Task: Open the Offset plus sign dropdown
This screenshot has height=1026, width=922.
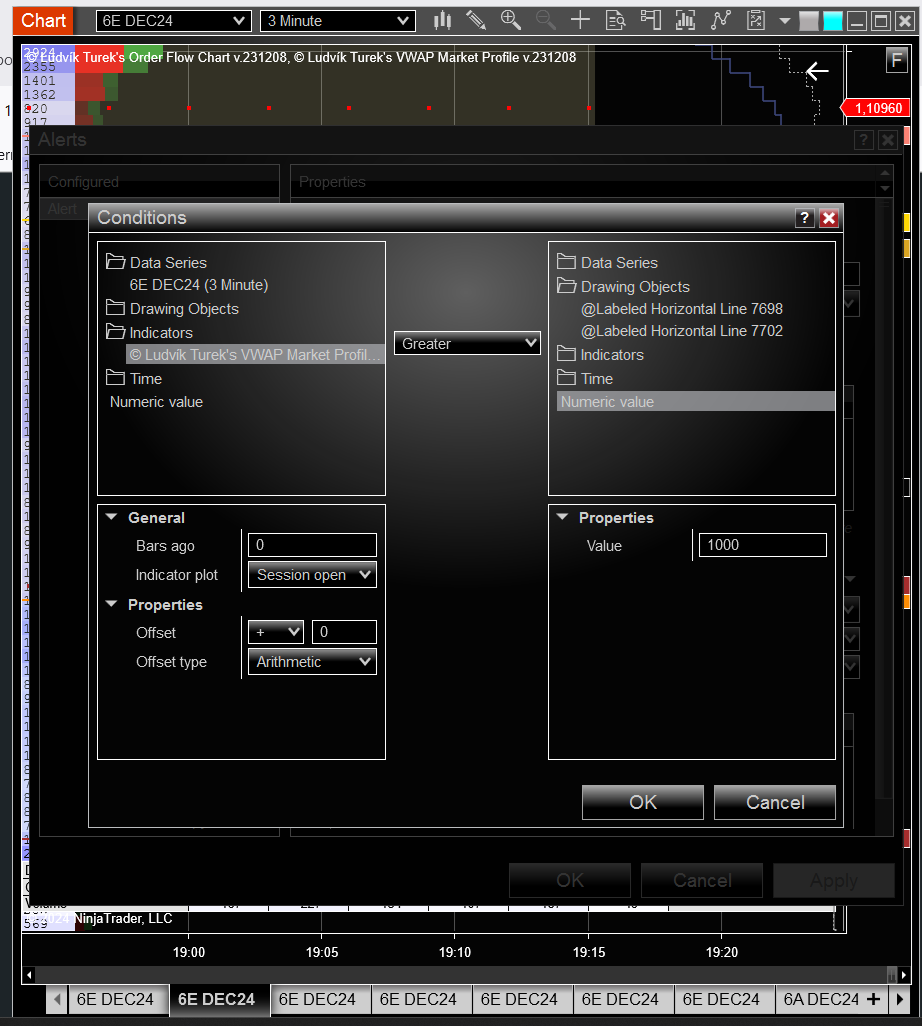Action: 275,632
